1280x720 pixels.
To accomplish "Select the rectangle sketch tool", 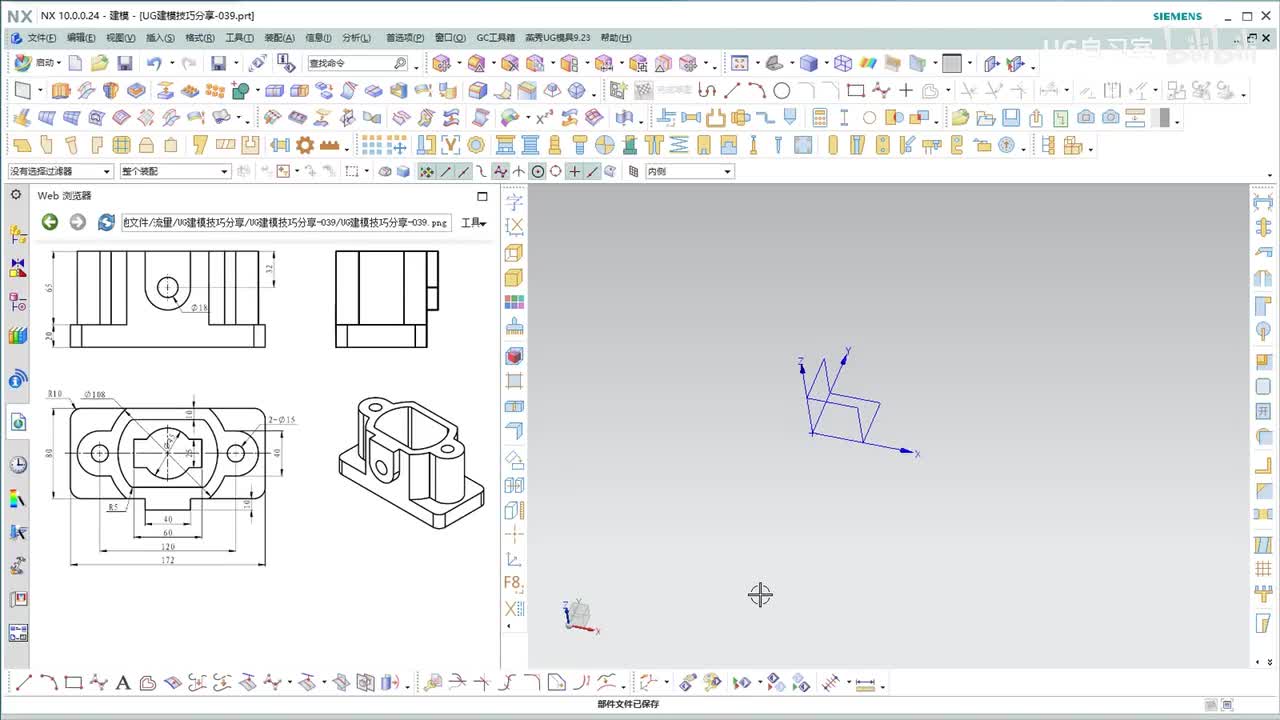I will 855,91.
